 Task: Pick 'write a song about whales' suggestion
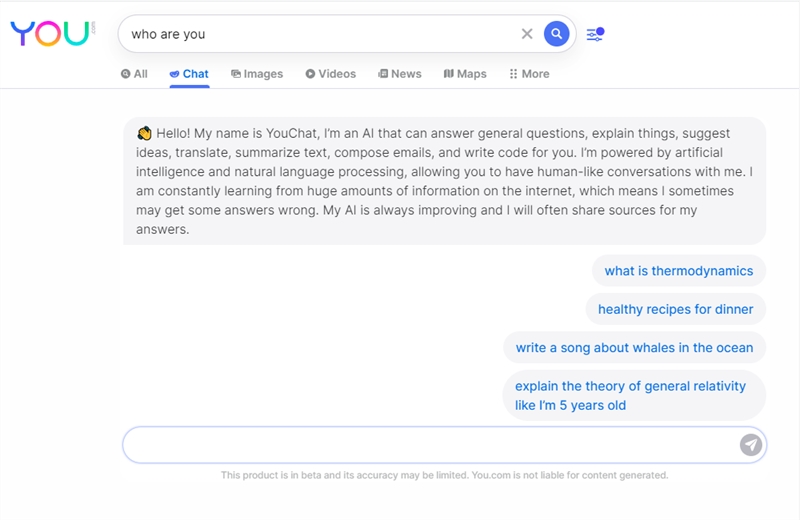click(634, 348)
